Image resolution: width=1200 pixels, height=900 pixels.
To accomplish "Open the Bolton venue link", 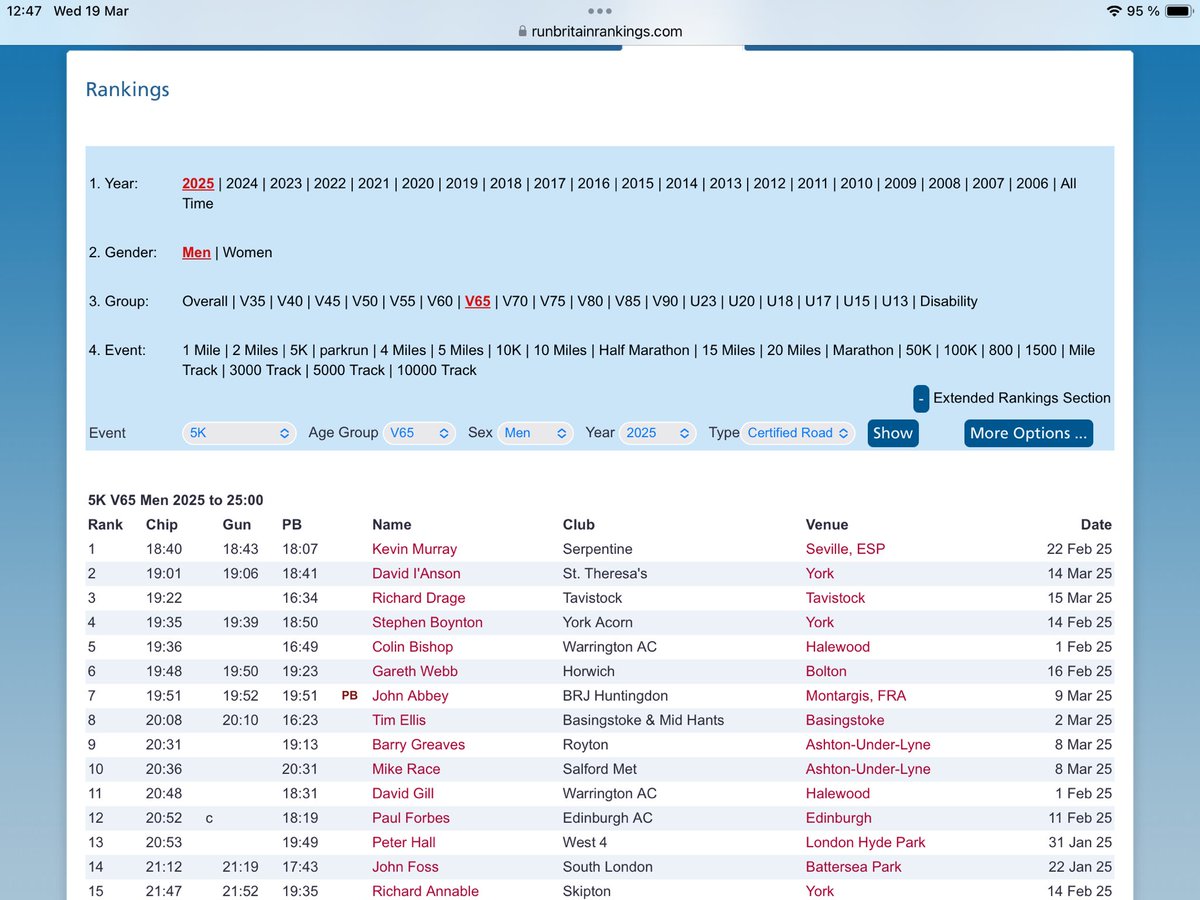I will coord(826,671).
